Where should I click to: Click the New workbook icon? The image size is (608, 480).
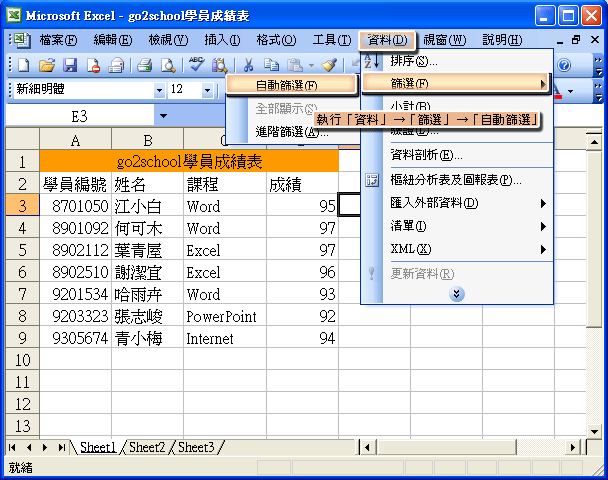24,65
